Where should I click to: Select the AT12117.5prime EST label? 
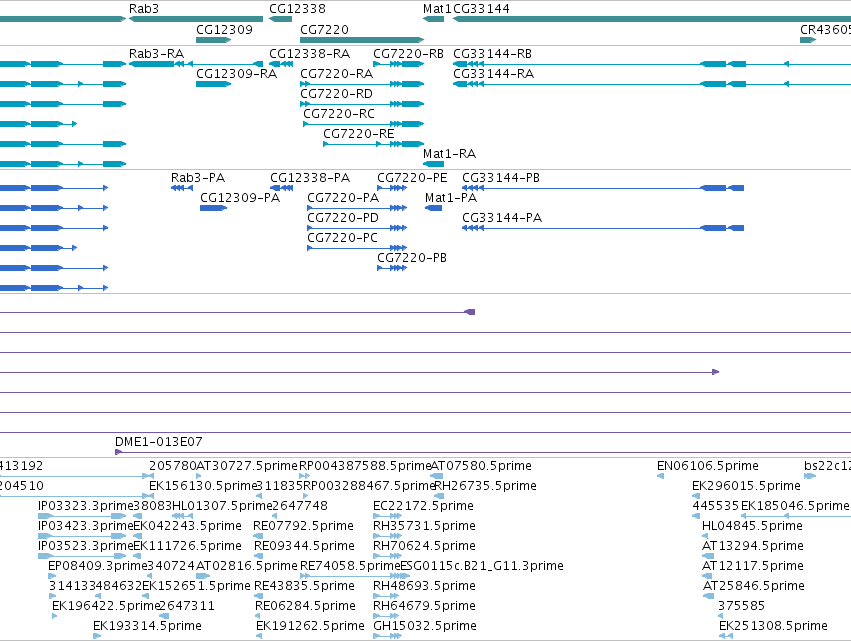pos(753,566)
